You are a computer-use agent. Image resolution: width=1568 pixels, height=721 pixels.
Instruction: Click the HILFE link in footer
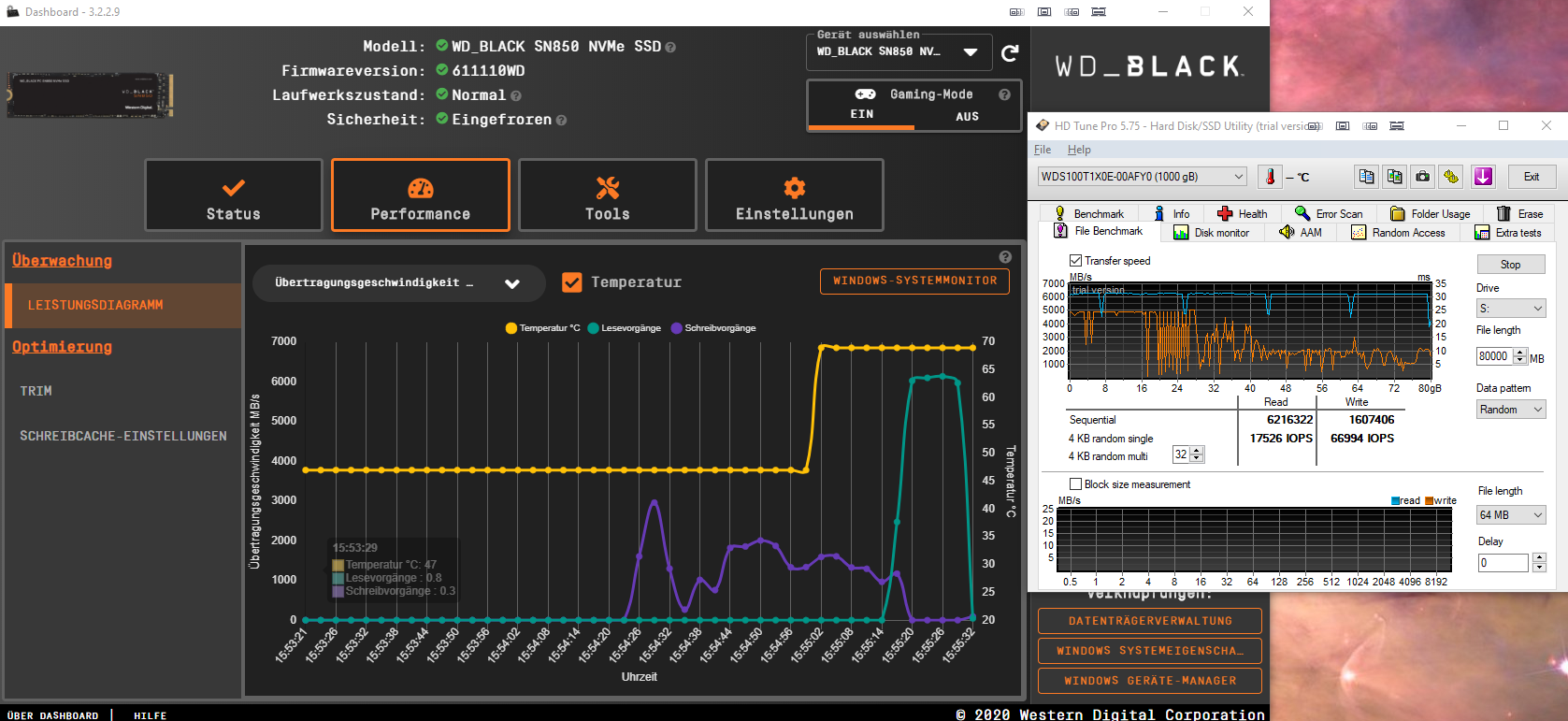click(x=150, y=715)
